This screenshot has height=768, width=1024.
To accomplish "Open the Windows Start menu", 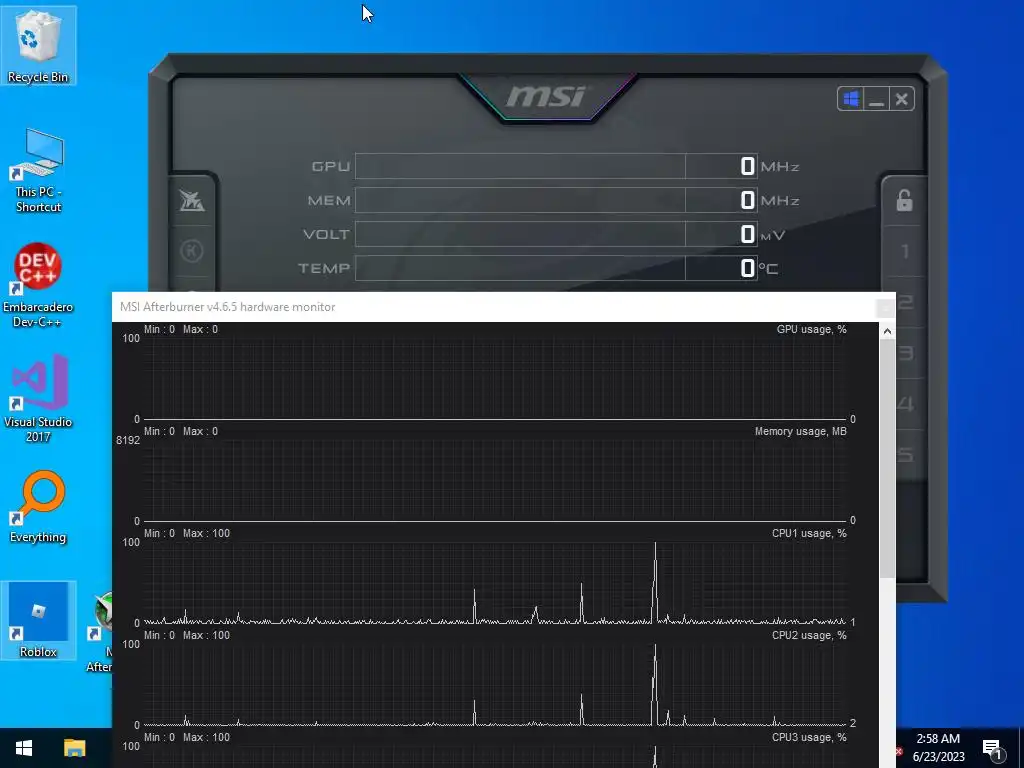I will (x=24, y=748).
